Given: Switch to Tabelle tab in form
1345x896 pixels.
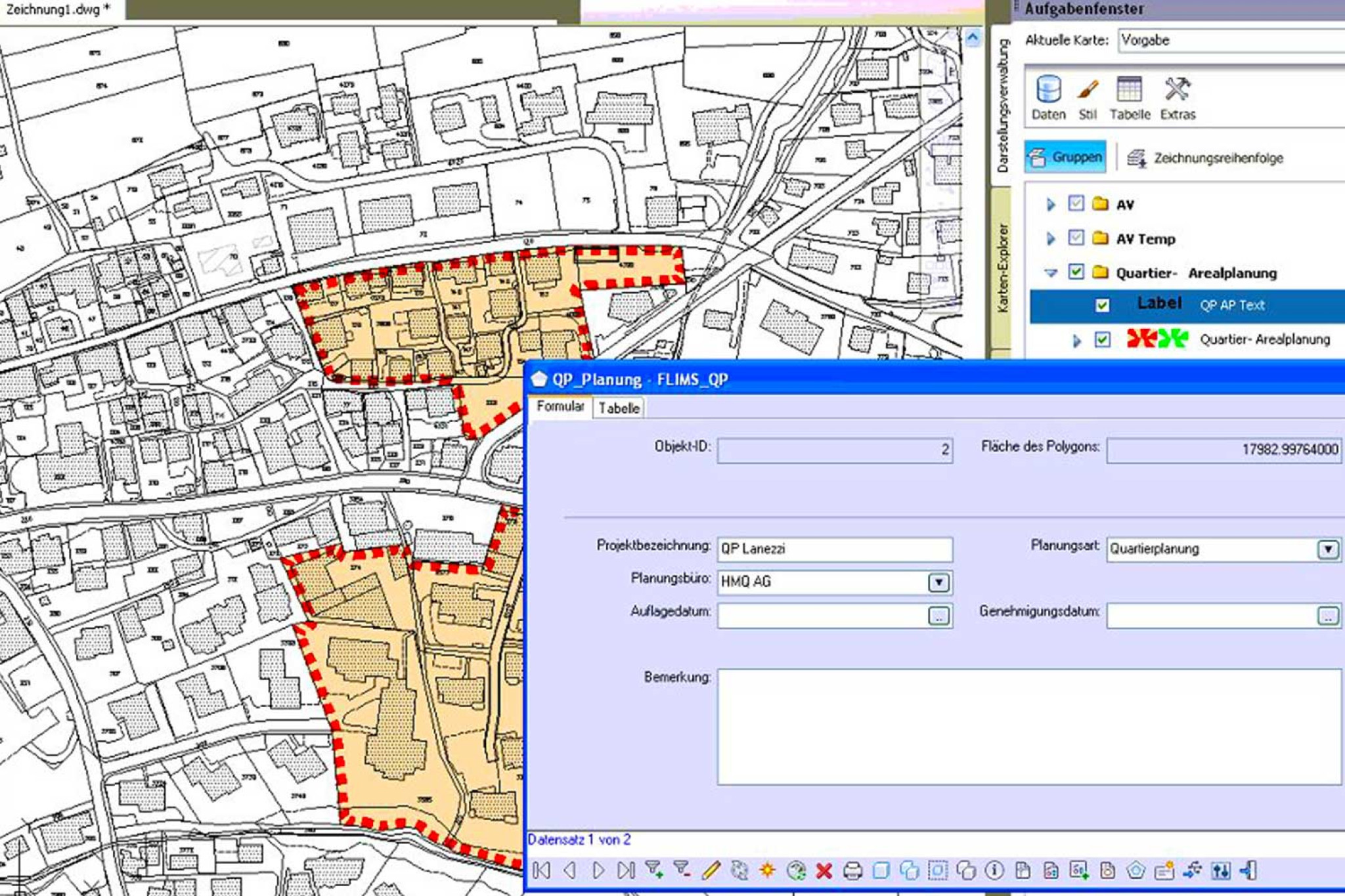Looking at the screenshot, I should (x=619, y=408).
